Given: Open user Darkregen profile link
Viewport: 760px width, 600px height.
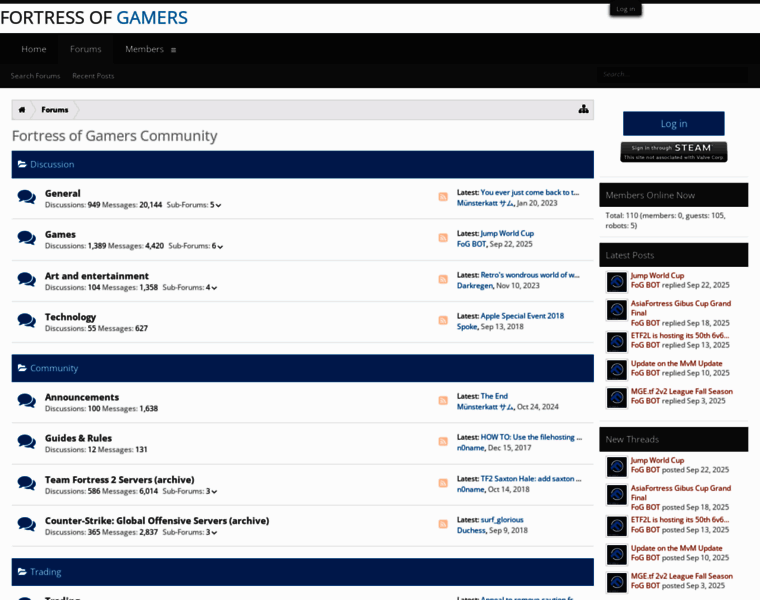Looking at the screenshot, I should tap(475, 285).
